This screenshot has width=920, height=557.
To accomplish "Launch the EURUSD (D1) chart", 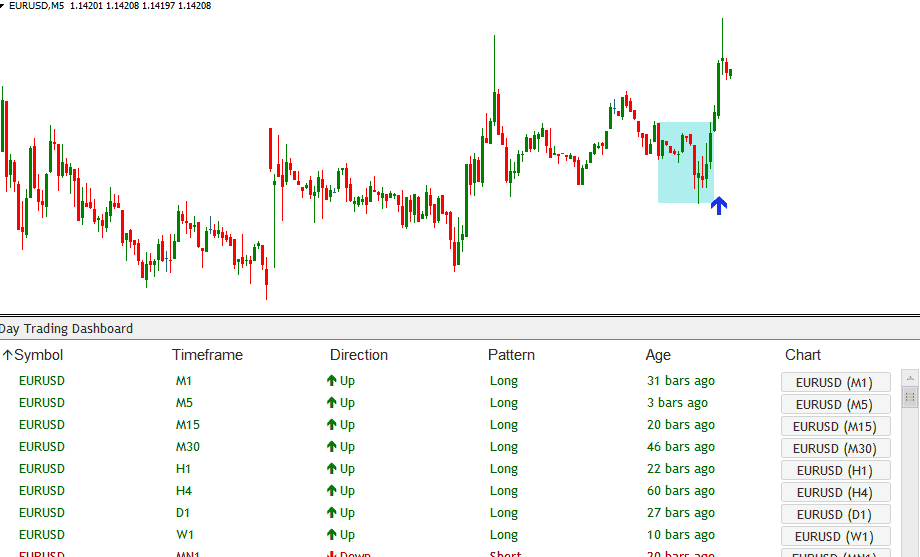I will [x=834, y=514].
